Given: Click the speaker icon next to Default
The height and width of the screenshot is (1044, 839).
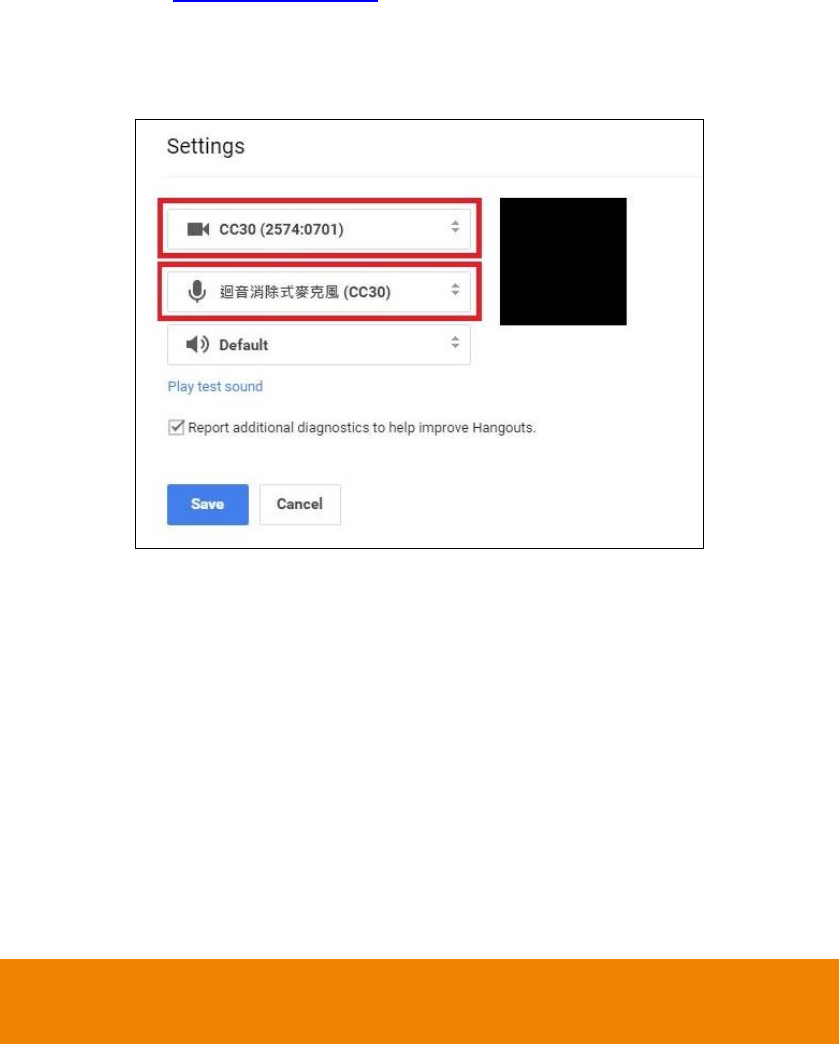Looking at the screenshot, I should pos(197,345).
